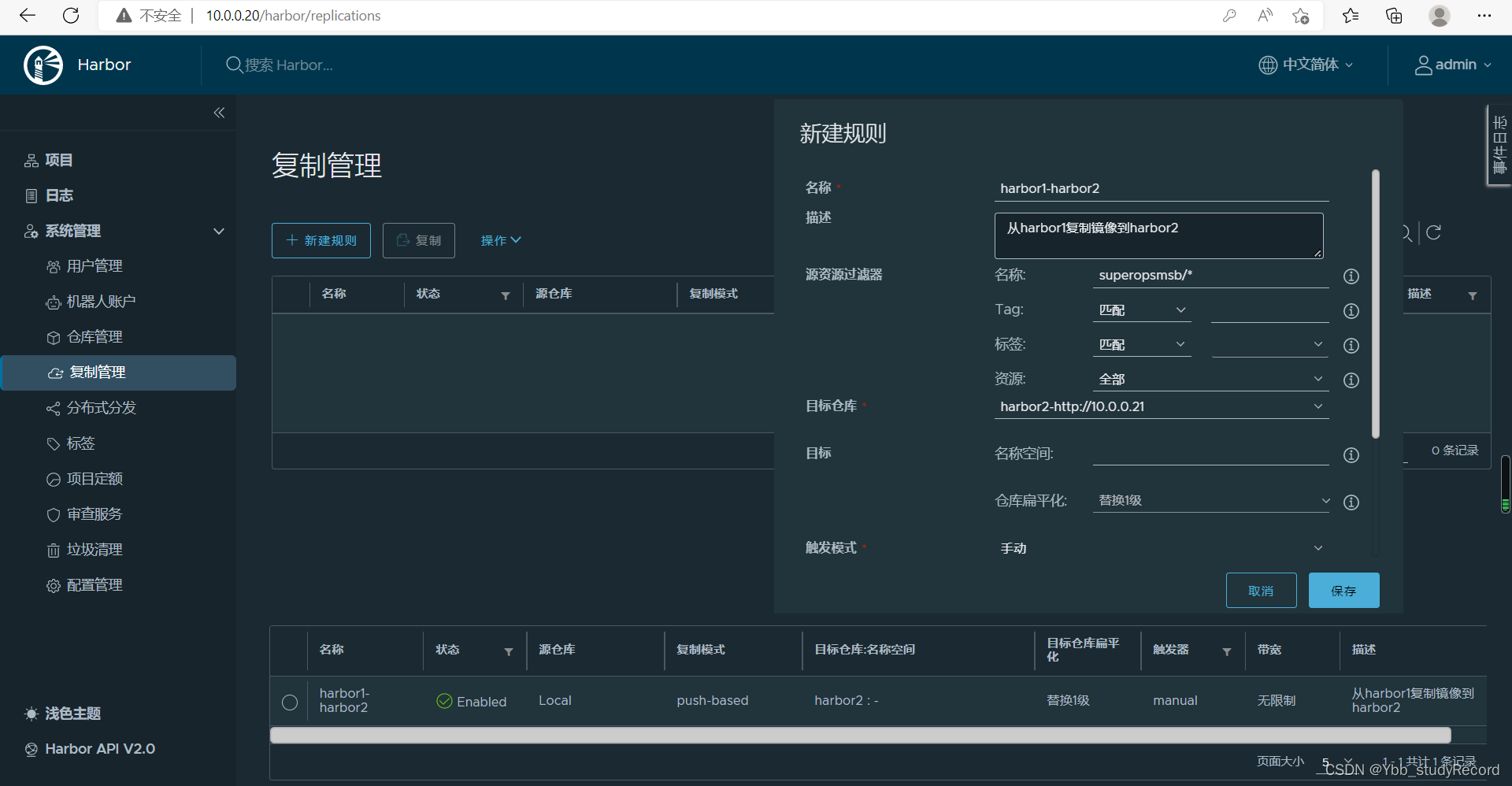Screen dimensions: 1512x786
Task: Click 保存 to save the rule
Action: [1344, 591]
